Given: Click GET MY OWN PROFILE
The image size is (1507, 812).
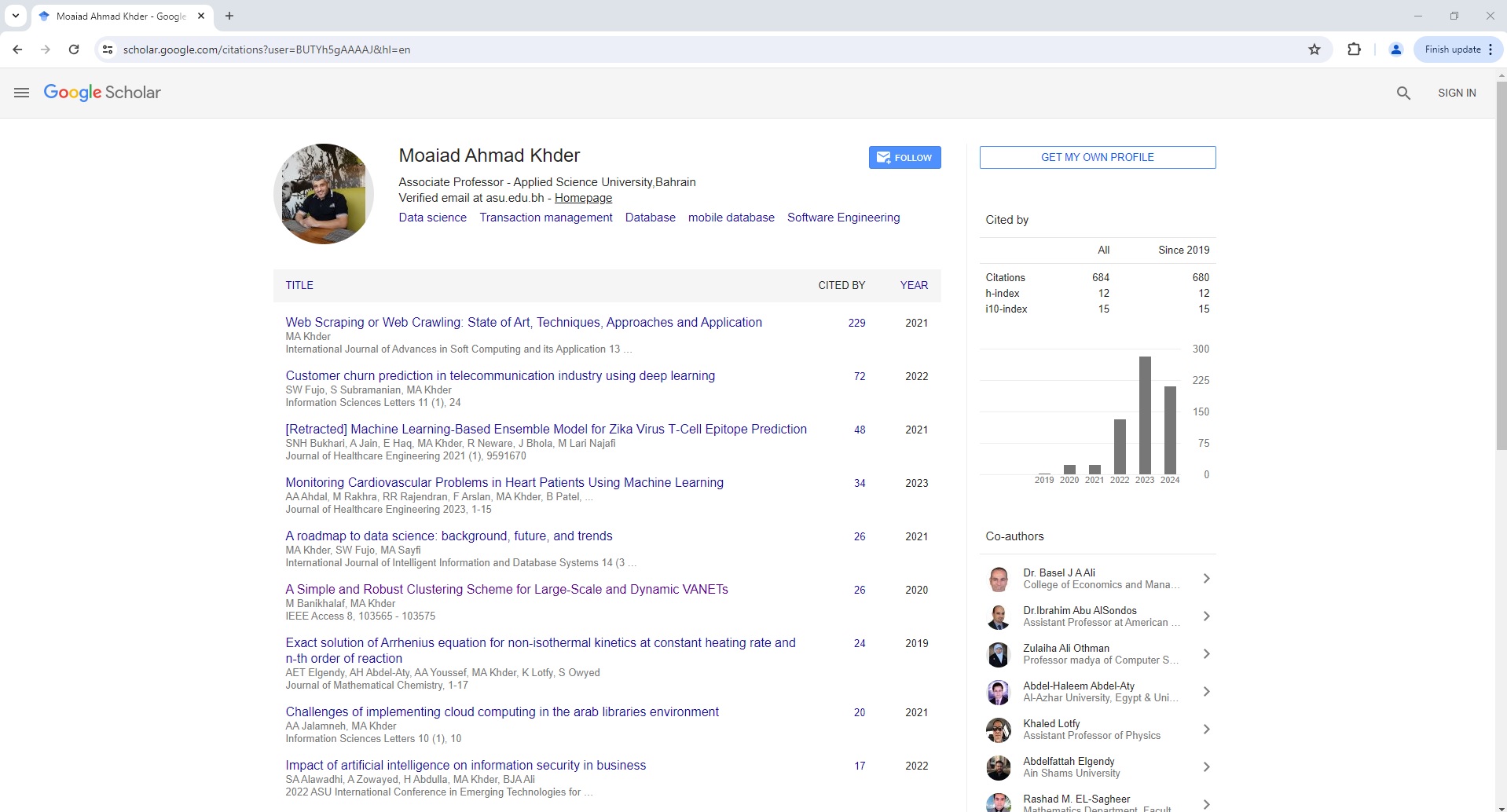Looking at the screenshot, I should tap(1097, 157).
